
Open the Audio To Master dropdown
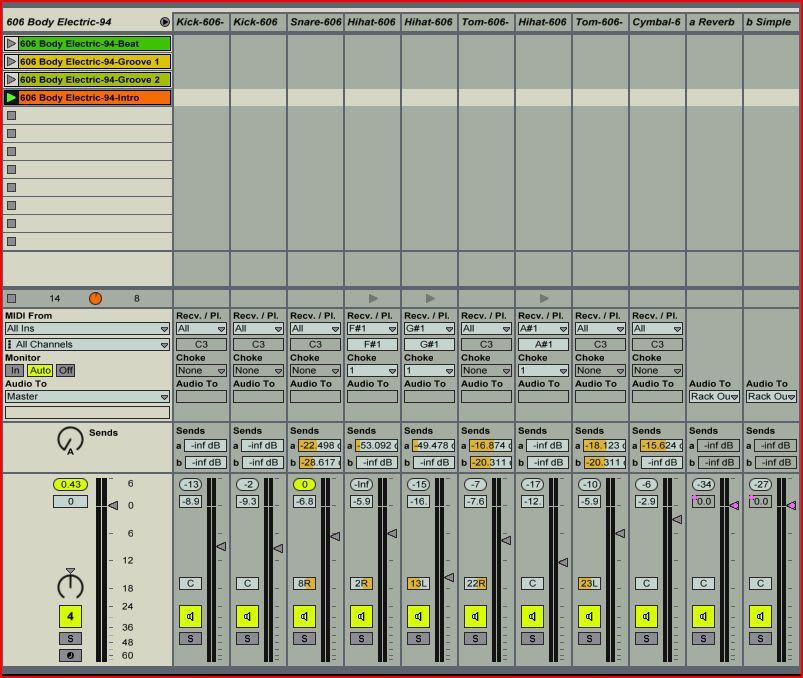click(87, 396)
